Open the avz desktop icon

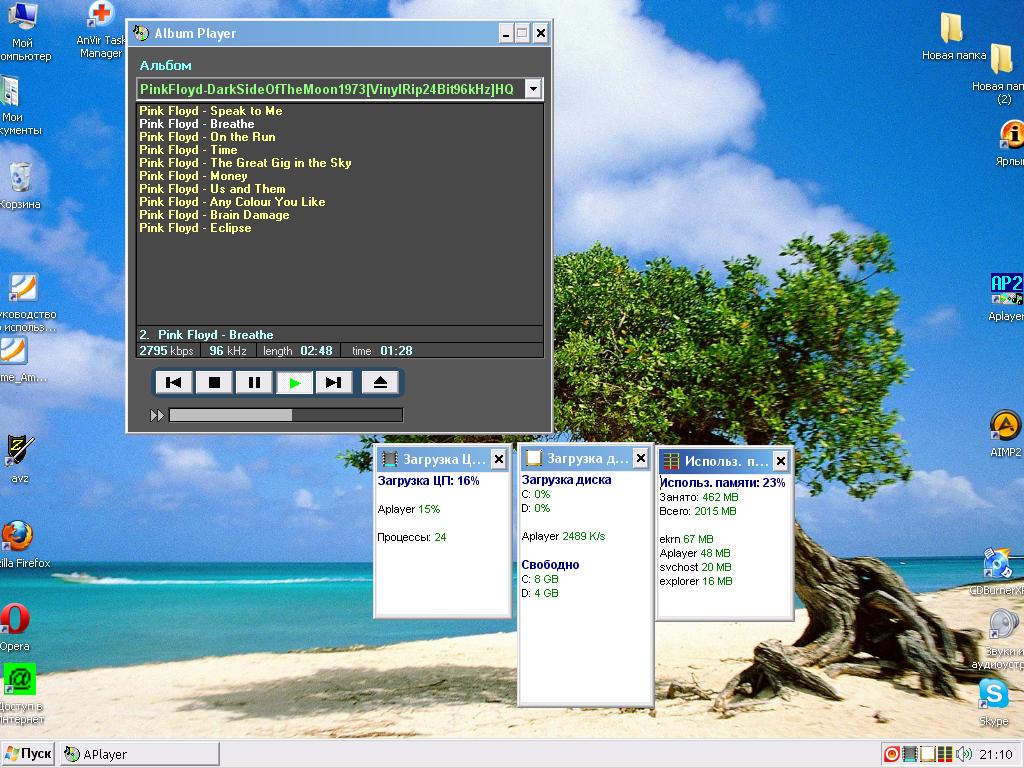[x=20, y=451]
